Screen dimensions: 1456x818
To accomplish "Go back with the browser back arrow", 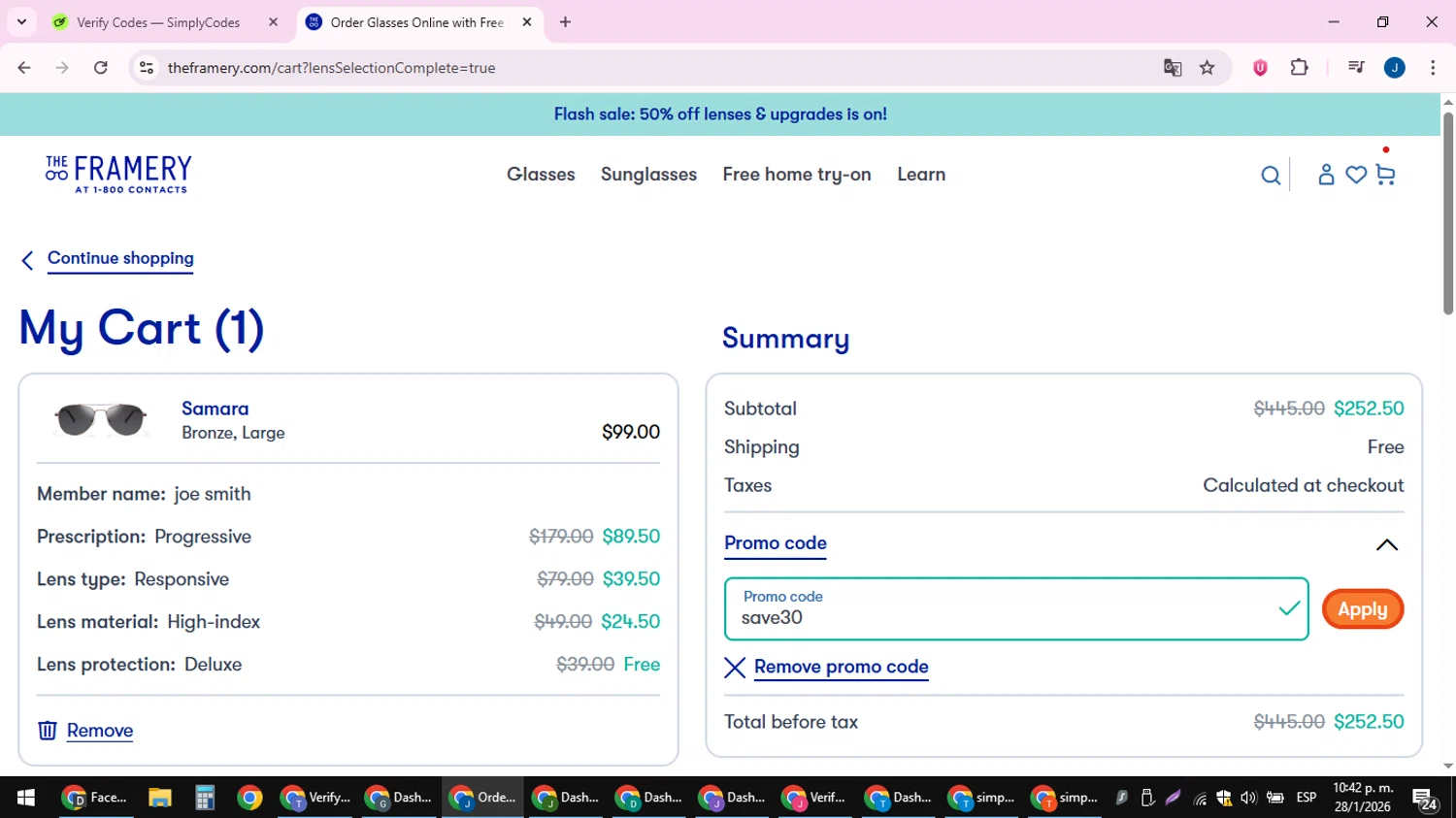I will [24, 68].
